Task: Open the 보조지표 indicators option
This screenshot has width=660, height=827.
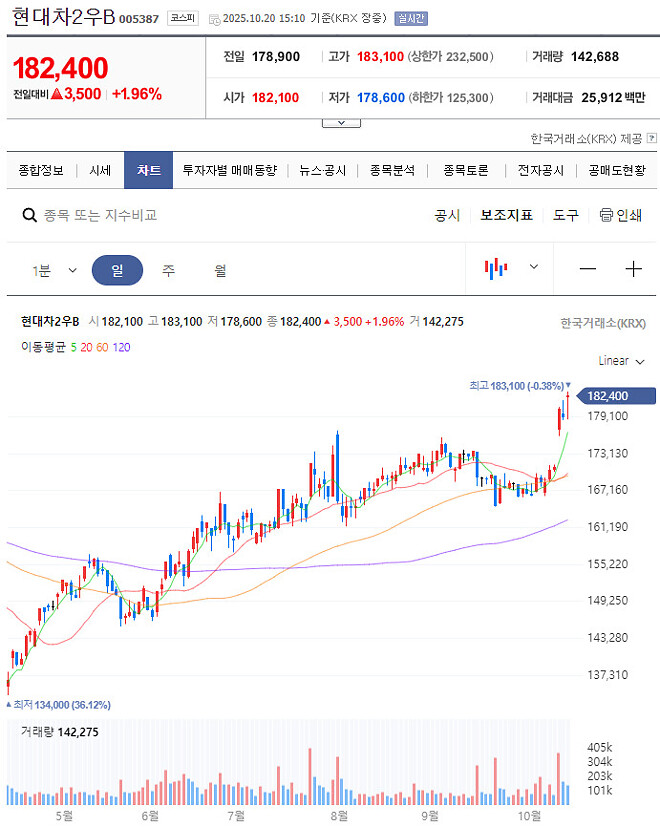Action: [508, 215]
